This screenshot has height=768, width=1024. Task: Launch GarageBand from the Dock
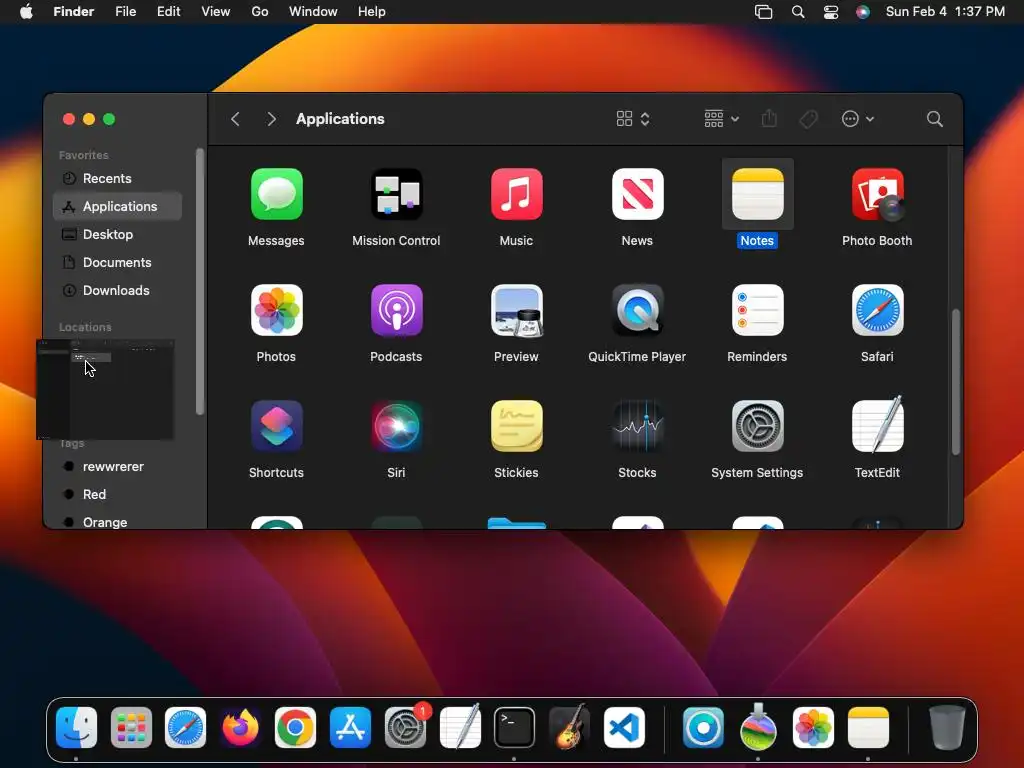(x=569, y=728)
